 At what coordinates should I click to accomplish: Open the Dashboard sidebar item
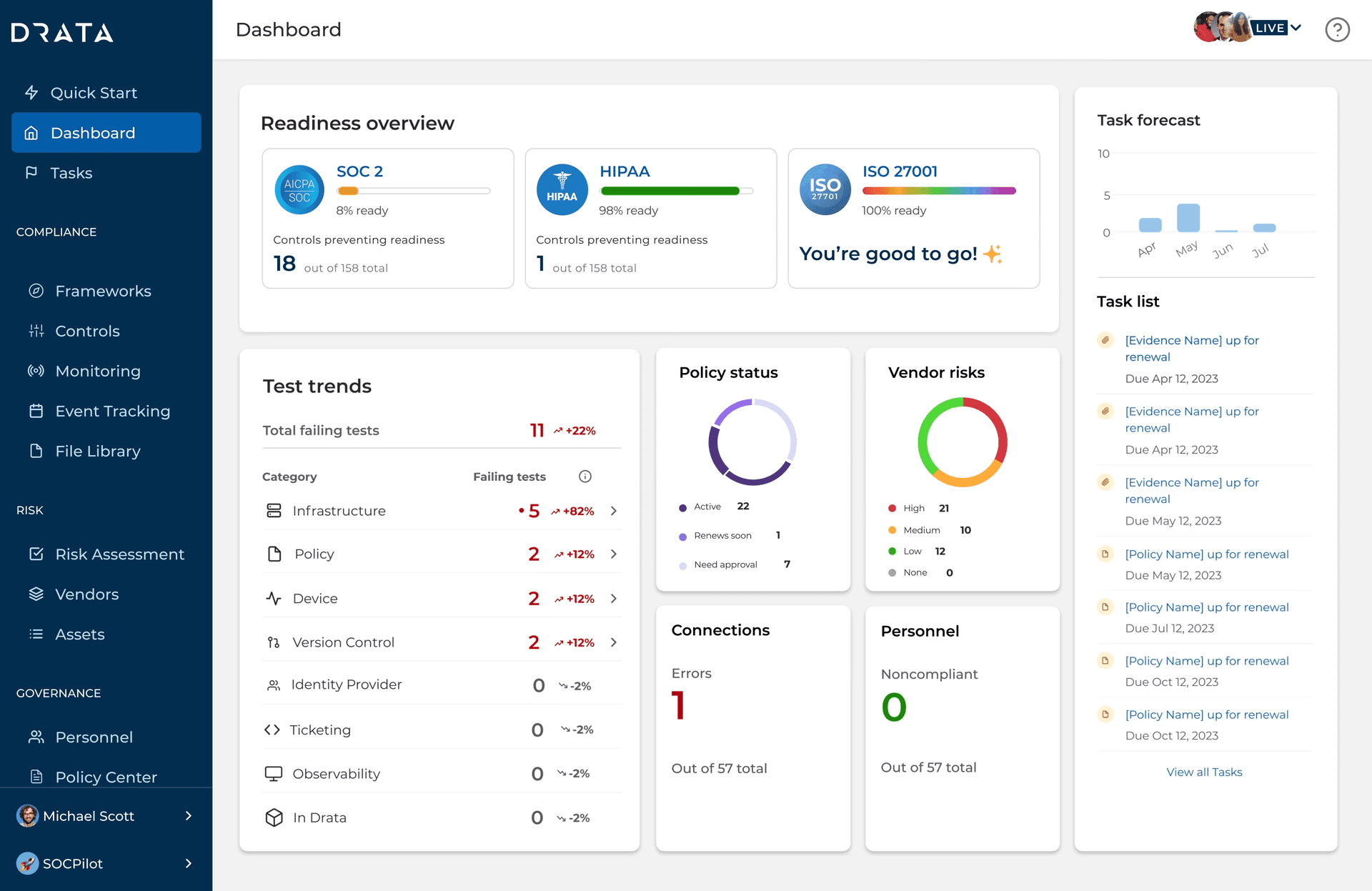pos(93,132)
